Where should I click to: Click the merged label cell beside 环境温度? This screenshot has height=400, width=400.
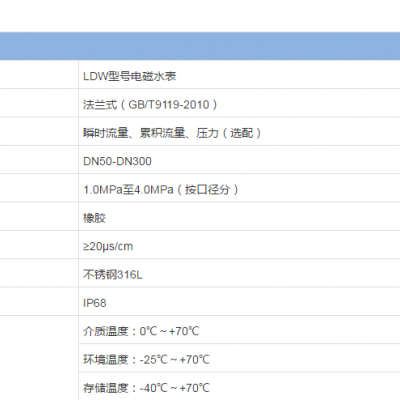click(39, 358)
